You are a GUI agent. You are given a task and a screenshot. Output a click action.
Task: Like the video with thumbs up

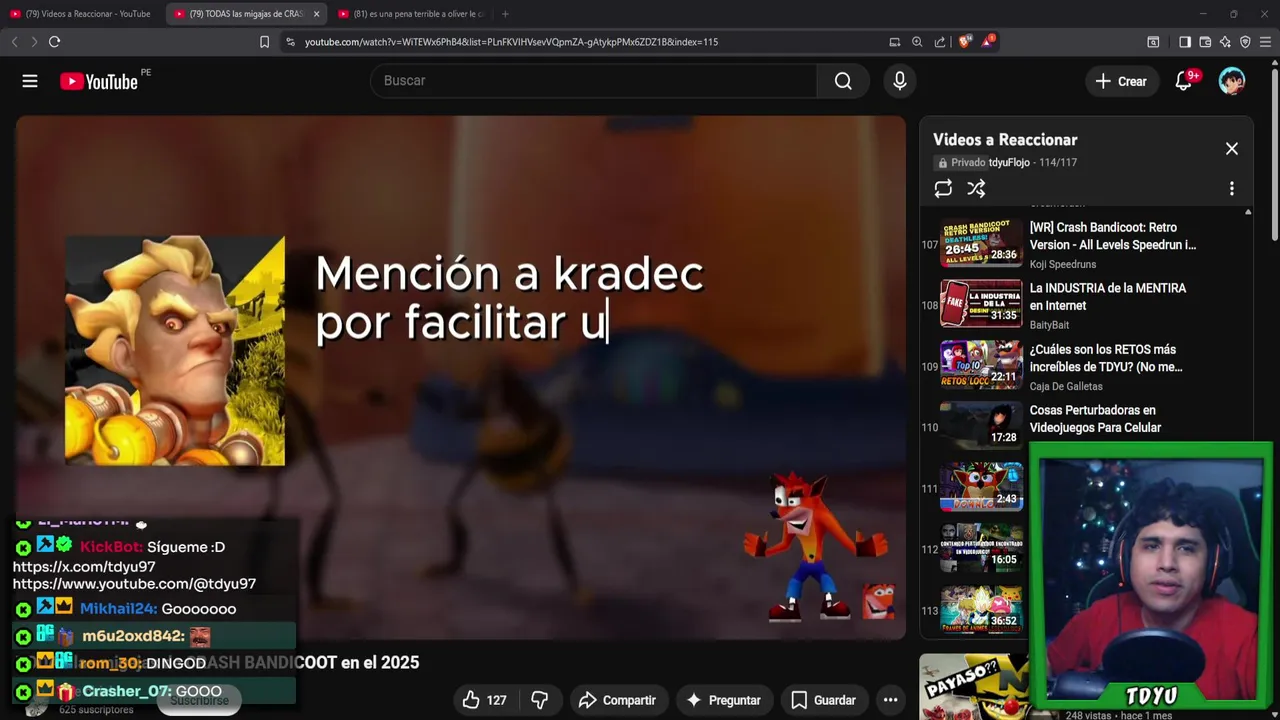[x=484, y=700]
